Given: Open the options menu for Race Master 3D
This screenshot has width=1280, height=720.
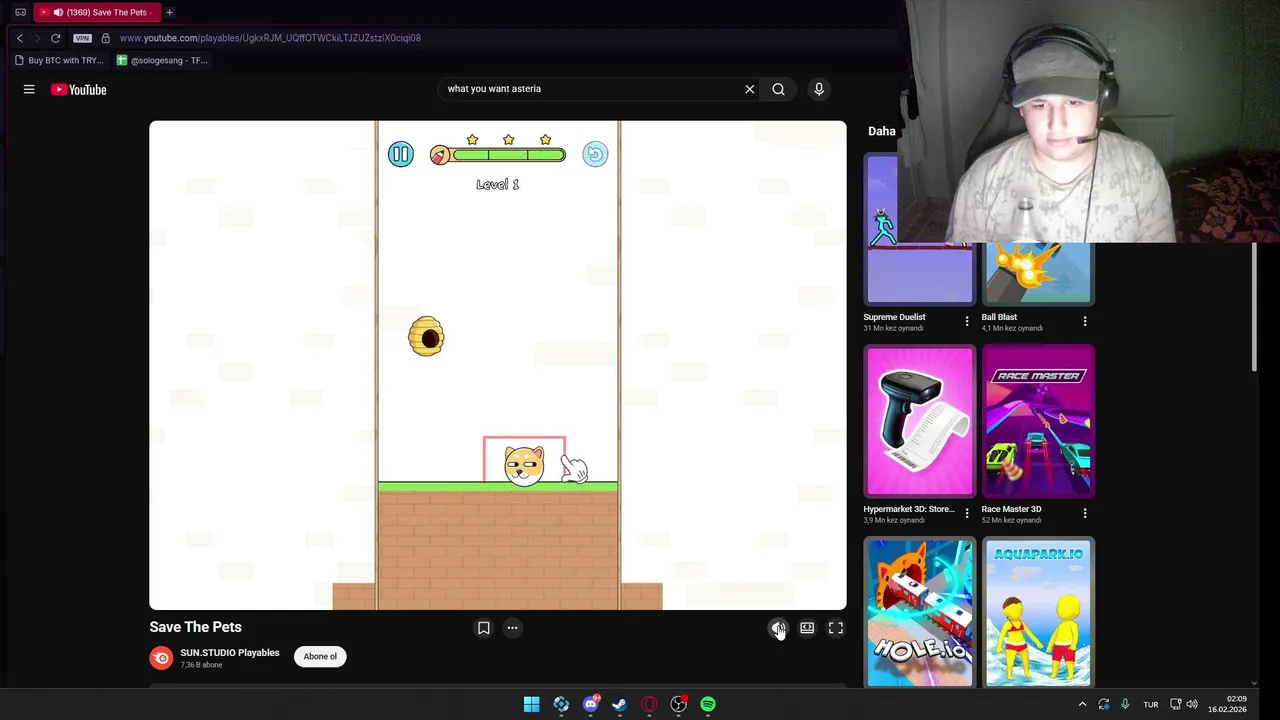Looking at the screenshot, I should tap(1085, 513).
